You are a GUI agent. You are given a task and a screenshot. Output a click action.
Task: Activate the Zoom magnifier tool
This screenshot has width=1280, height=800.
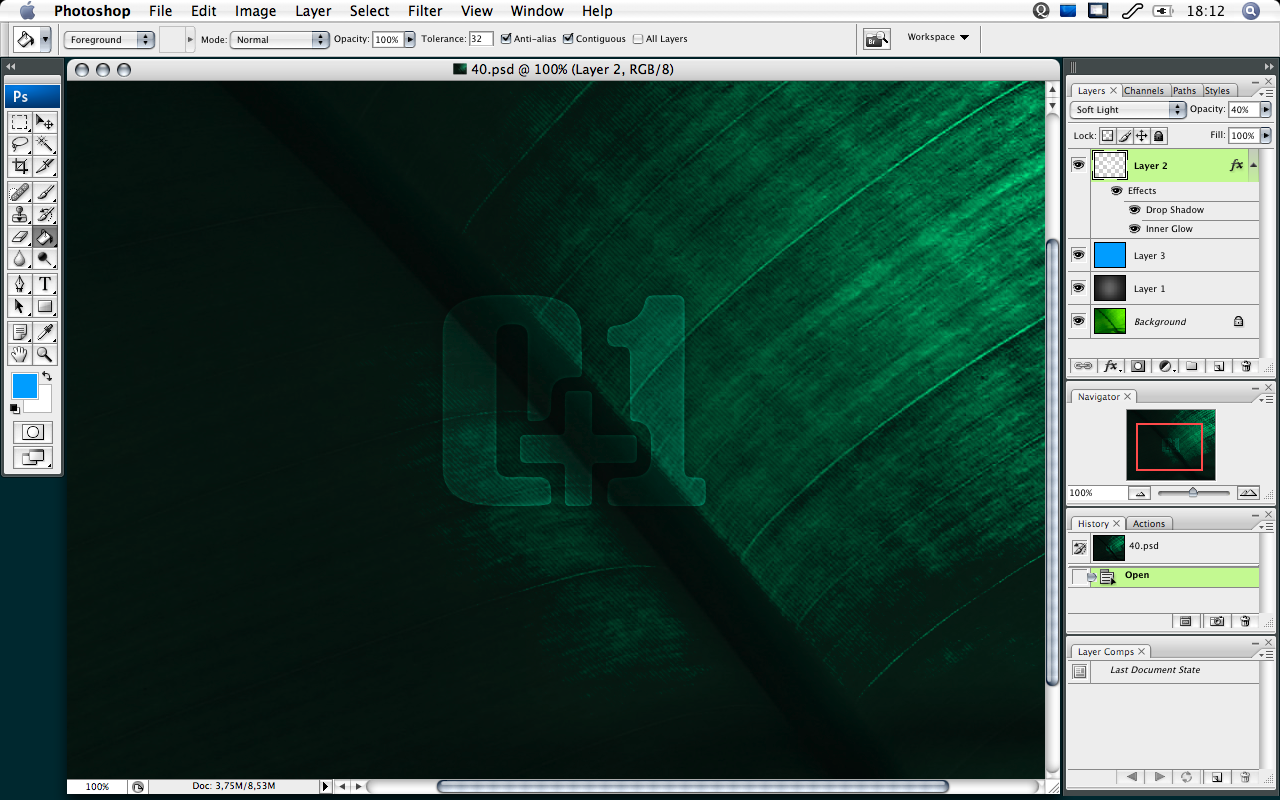pos(45,354)
